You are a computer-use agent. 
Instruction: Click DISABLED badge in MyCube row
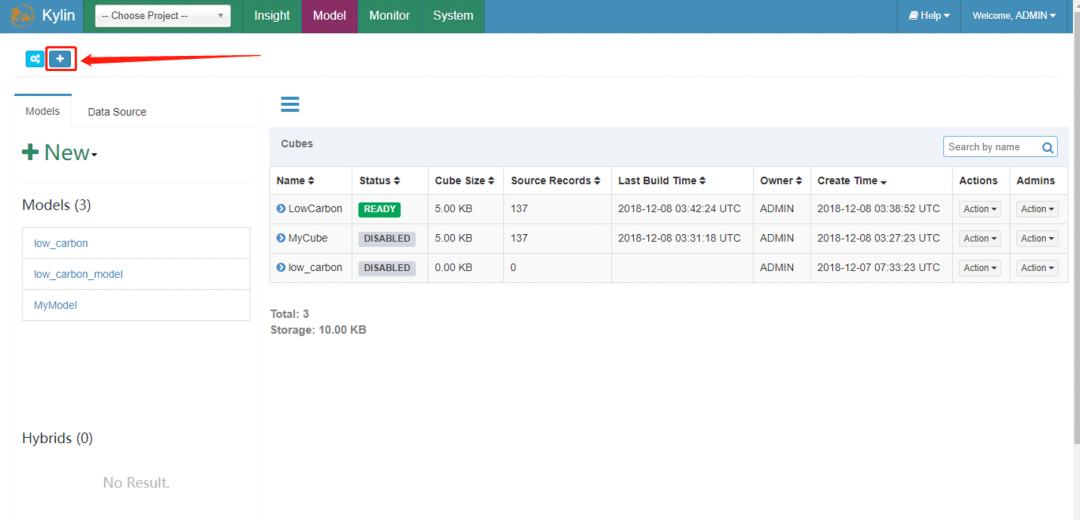coord(386,238)
